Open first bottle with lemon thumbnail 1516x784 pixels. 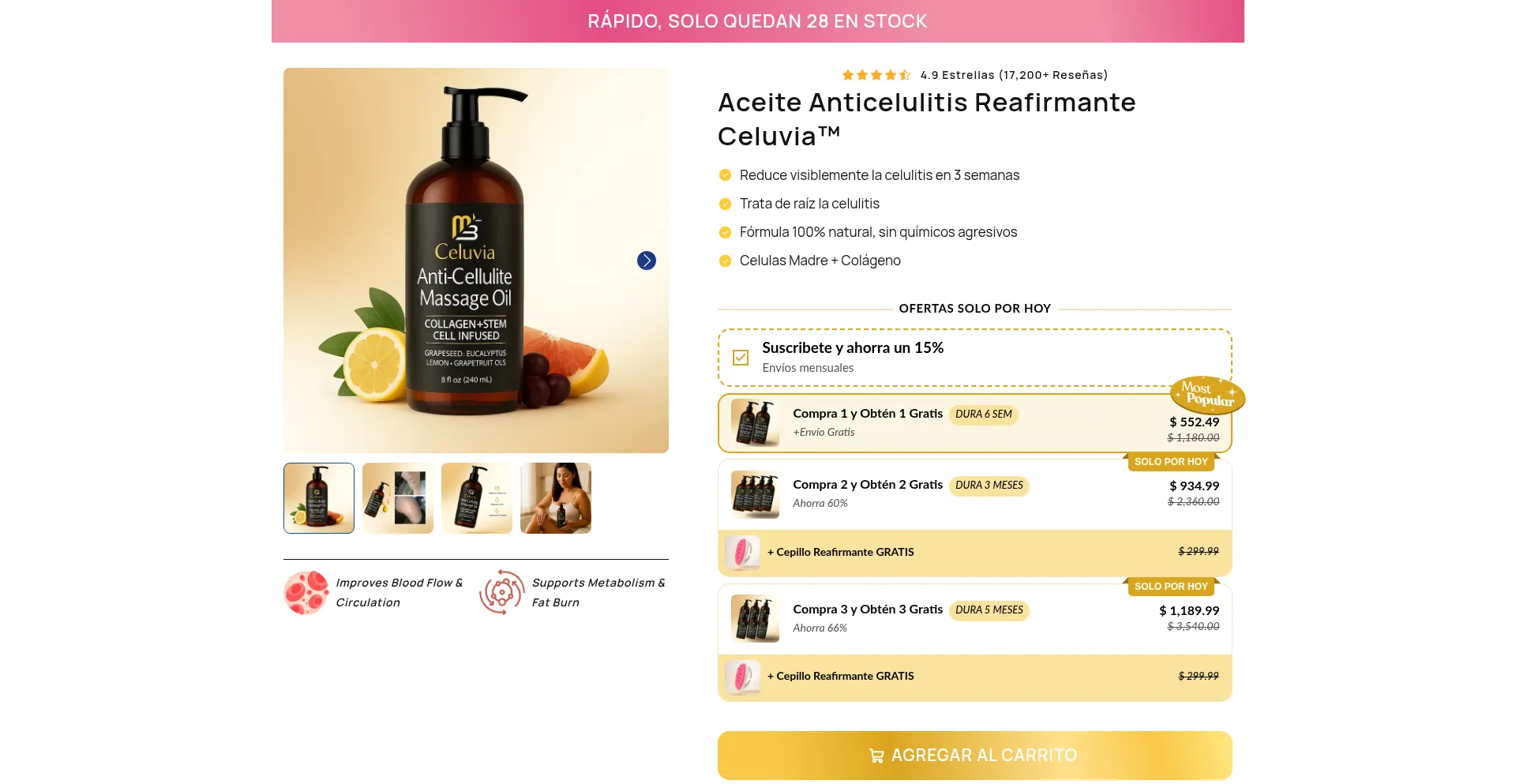(319, 498)
